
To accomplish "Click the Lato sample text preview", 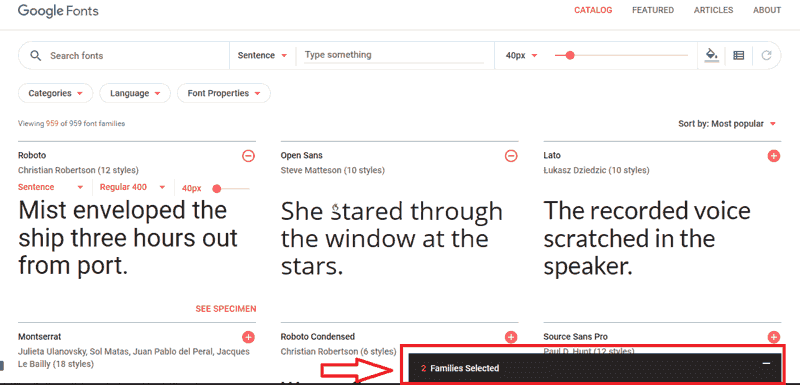I will [646, 238].
